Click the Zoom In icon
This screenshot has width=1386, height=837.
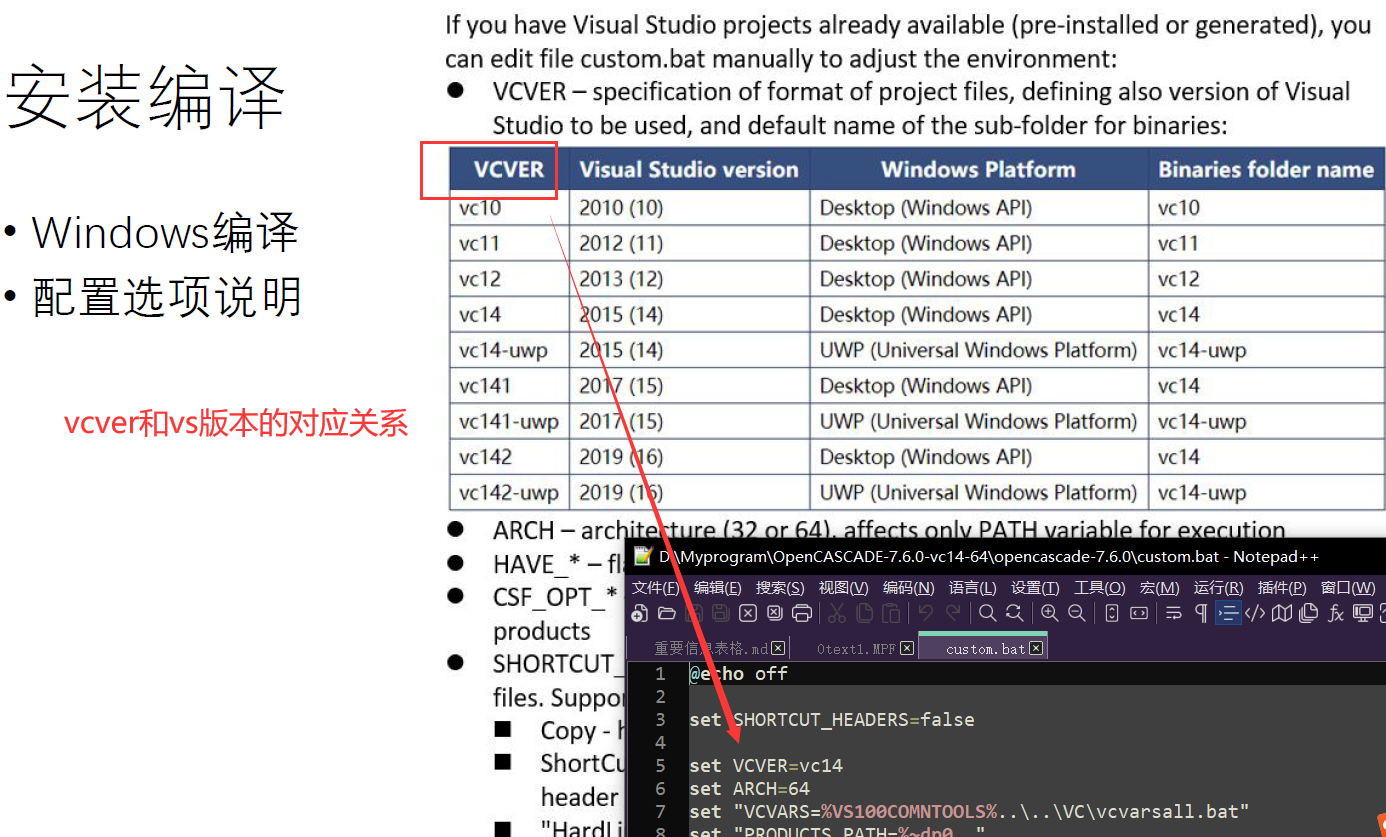tap(1049, 613)
